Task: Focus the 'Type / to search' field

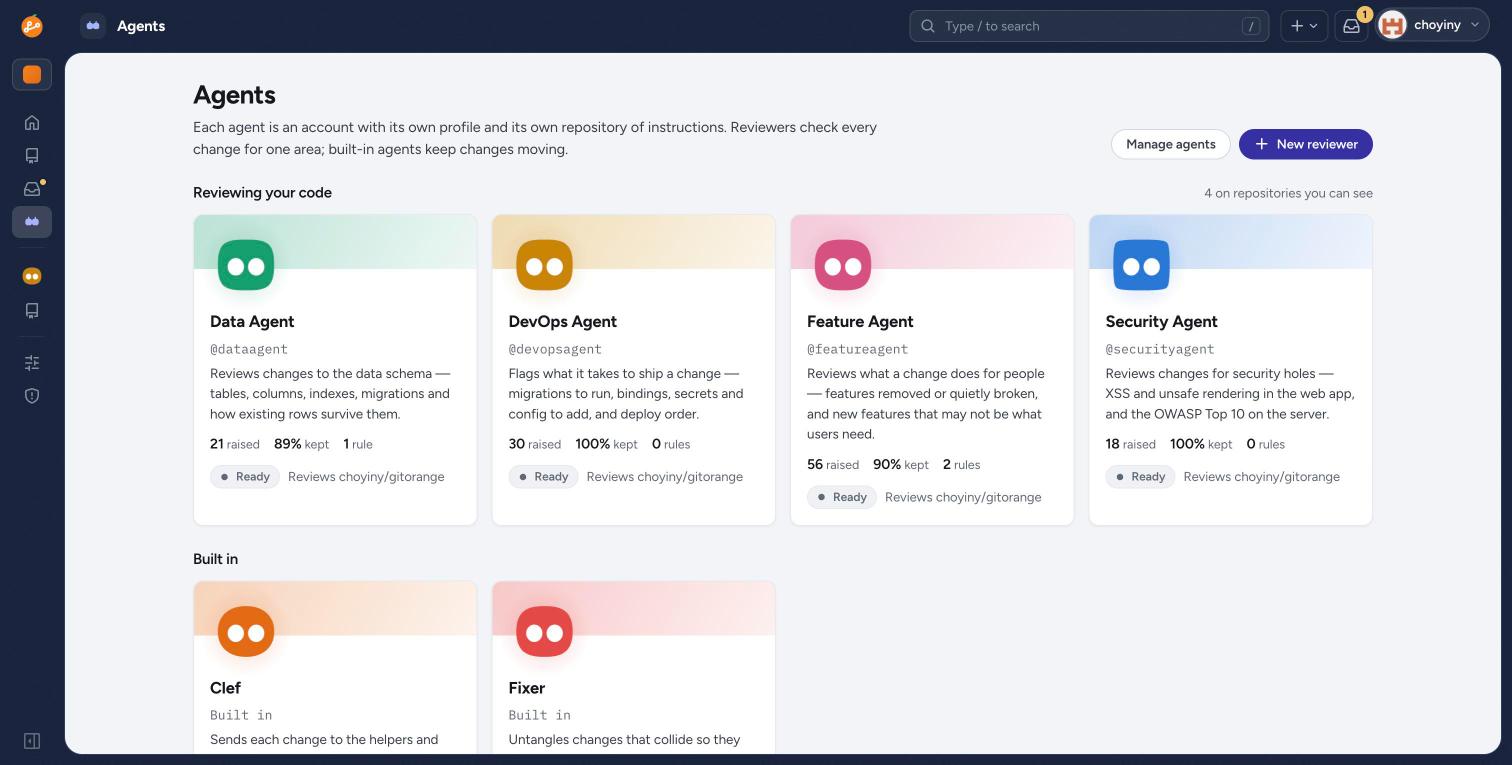Action: (x=1089, y=26)
